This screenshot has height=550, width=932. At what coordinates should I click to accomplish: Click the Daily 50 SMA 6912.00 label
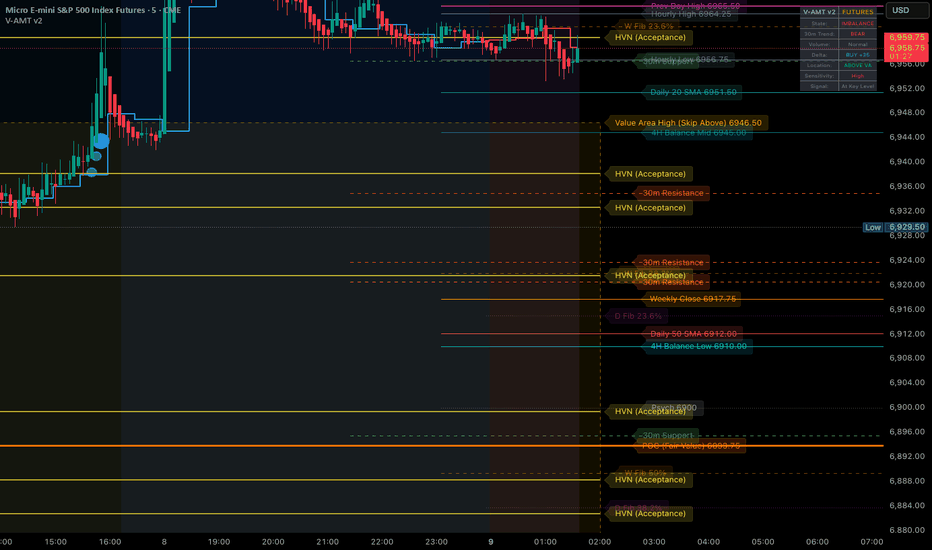click(x=693, y=334)
